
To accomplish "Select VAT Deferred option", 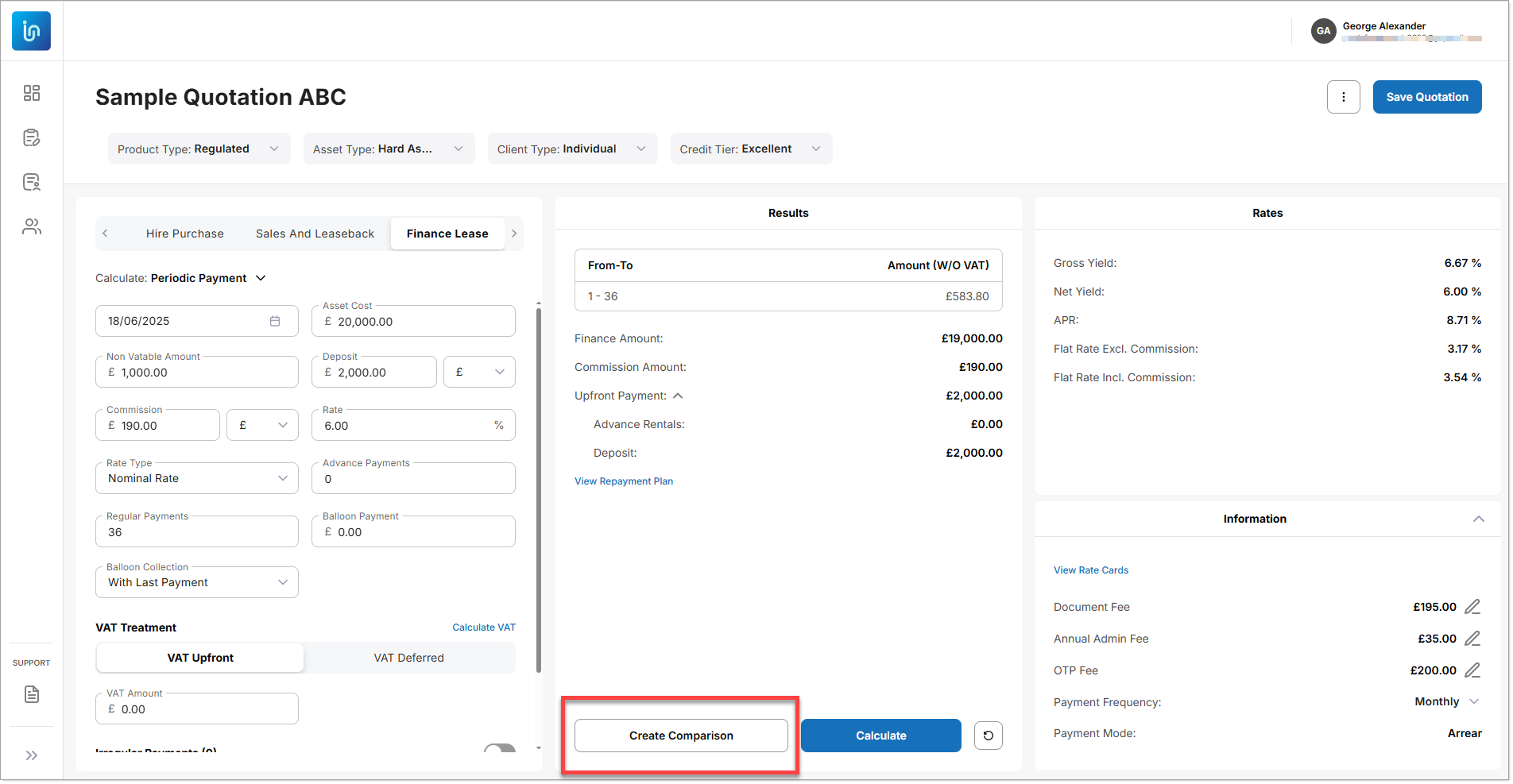I will pos(409,658).
